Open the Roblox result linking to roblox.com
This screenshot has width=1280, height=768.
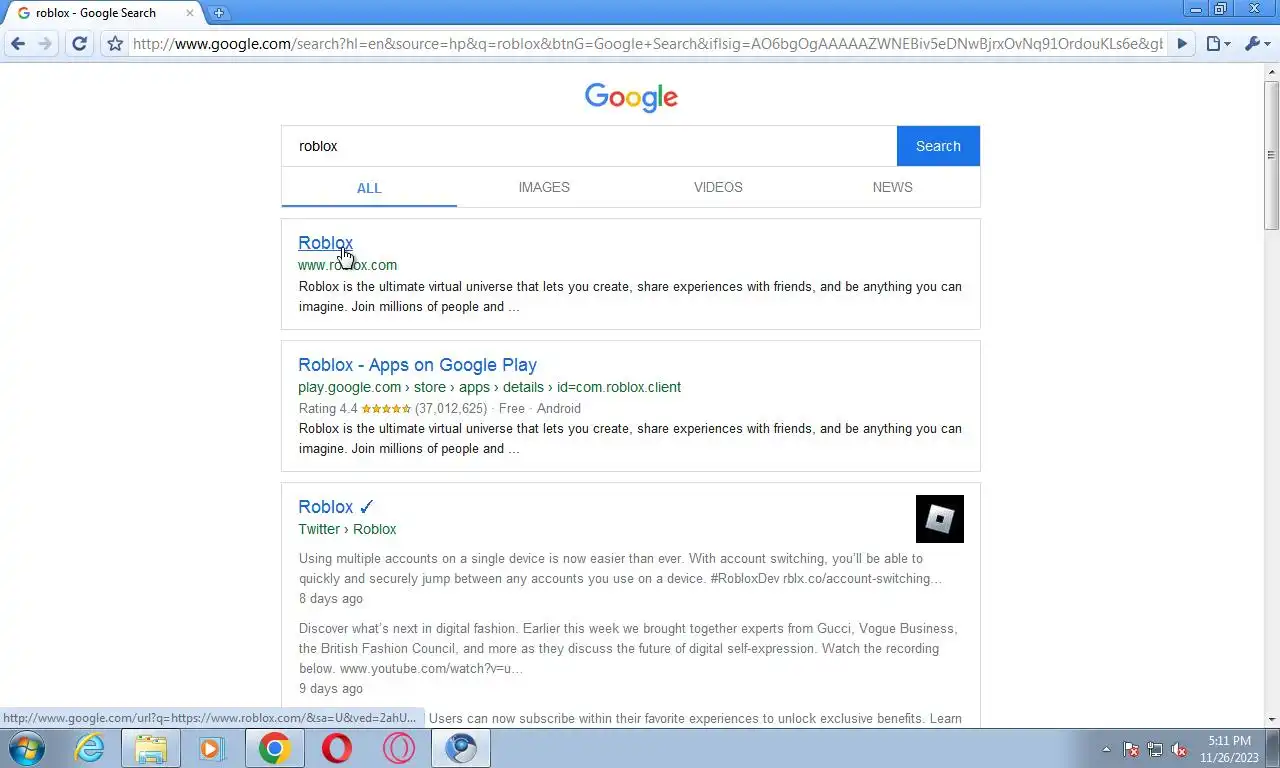(x=325, y=243)
